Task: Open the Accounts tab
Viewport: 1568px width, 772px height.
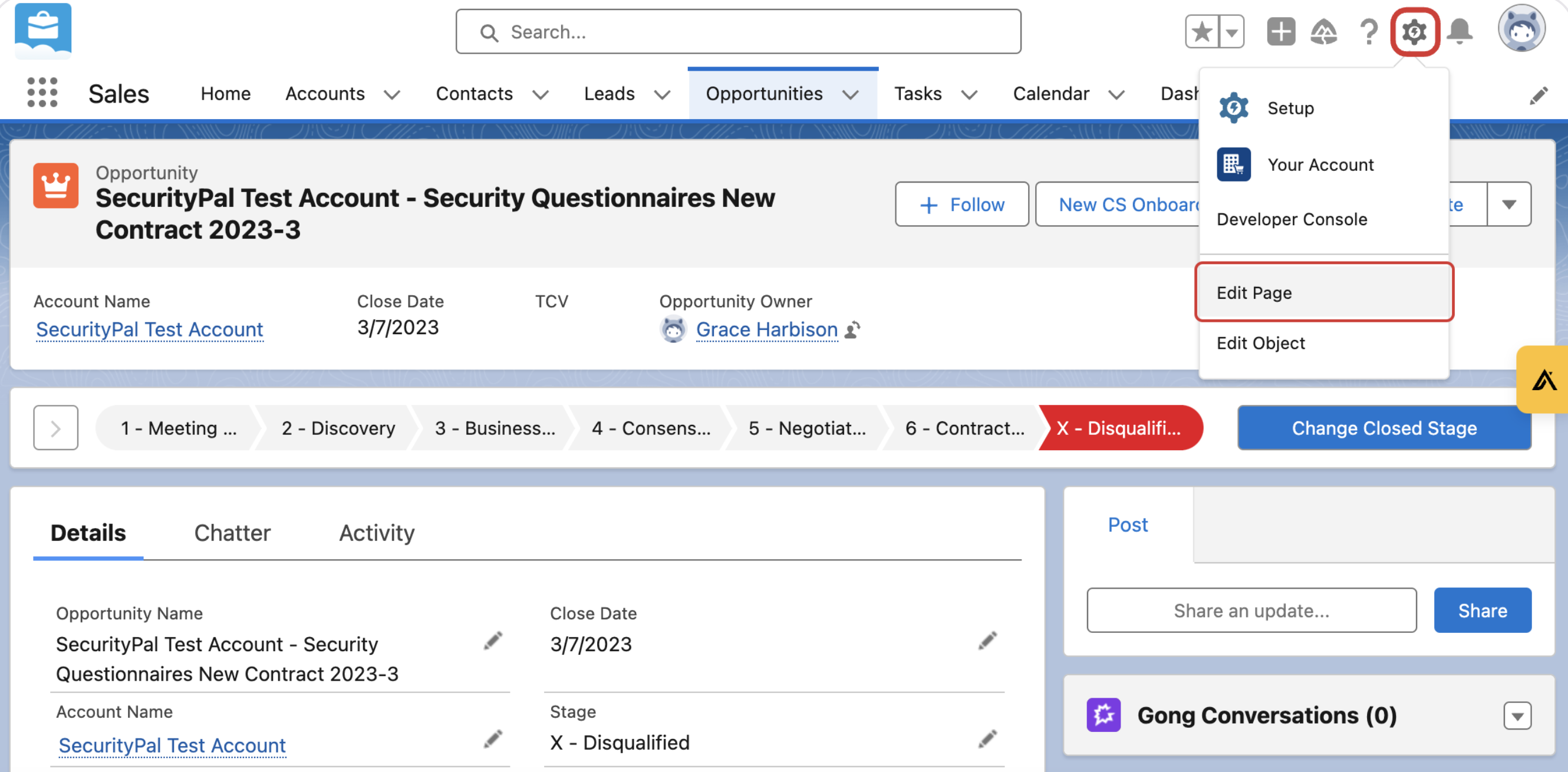Action: pyautogui.click(x=325, y=94)
